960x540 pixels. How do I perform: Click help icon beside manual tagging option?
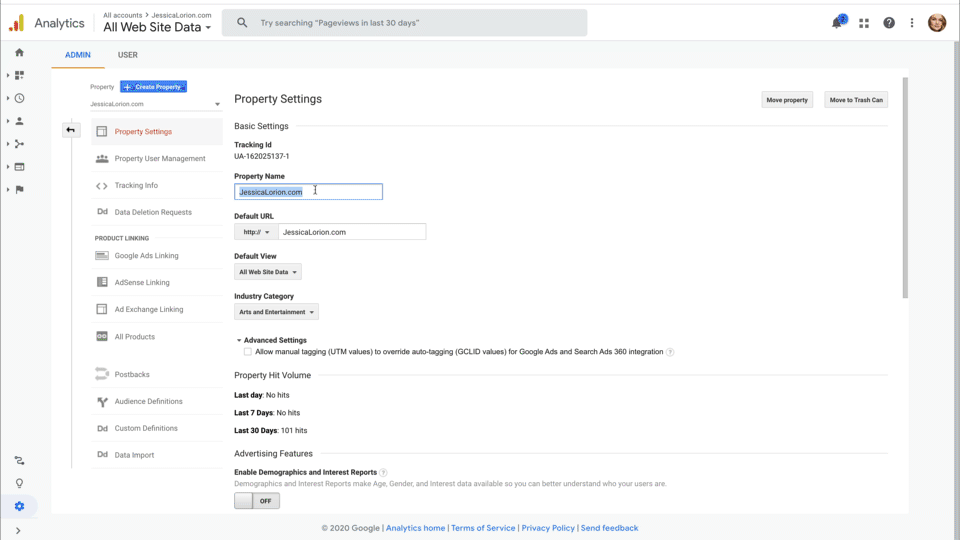pos(670,352)
